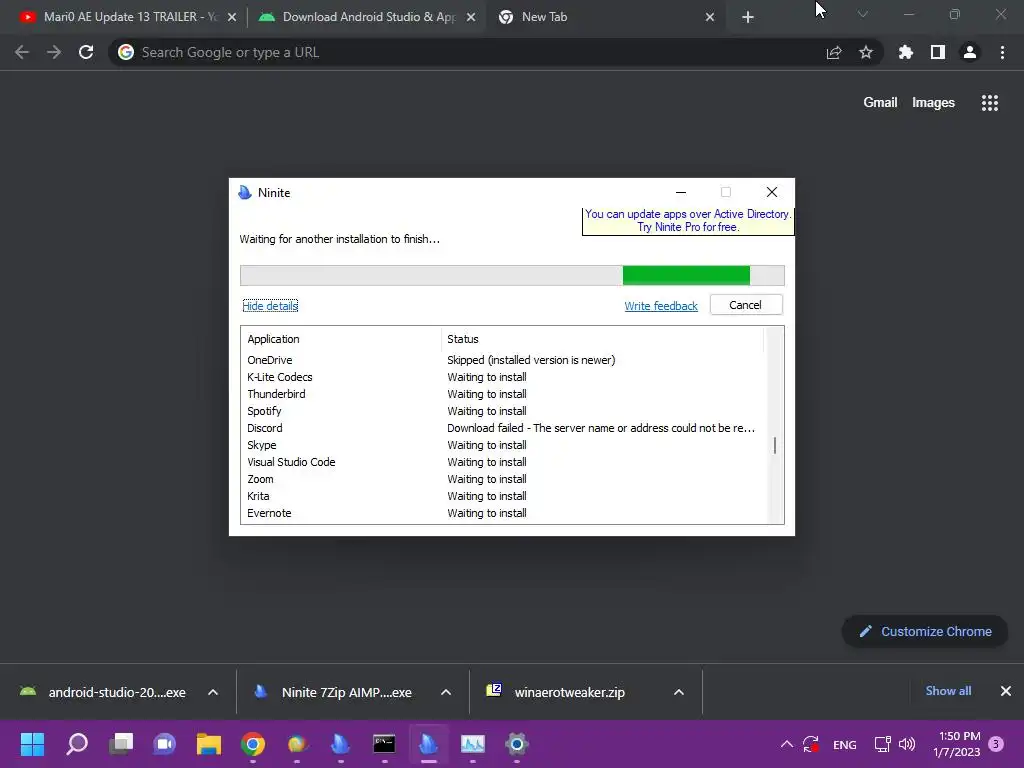This screenshot has height=768, width=1024.
Task: Select the Krita row
Action: (503, 496)
